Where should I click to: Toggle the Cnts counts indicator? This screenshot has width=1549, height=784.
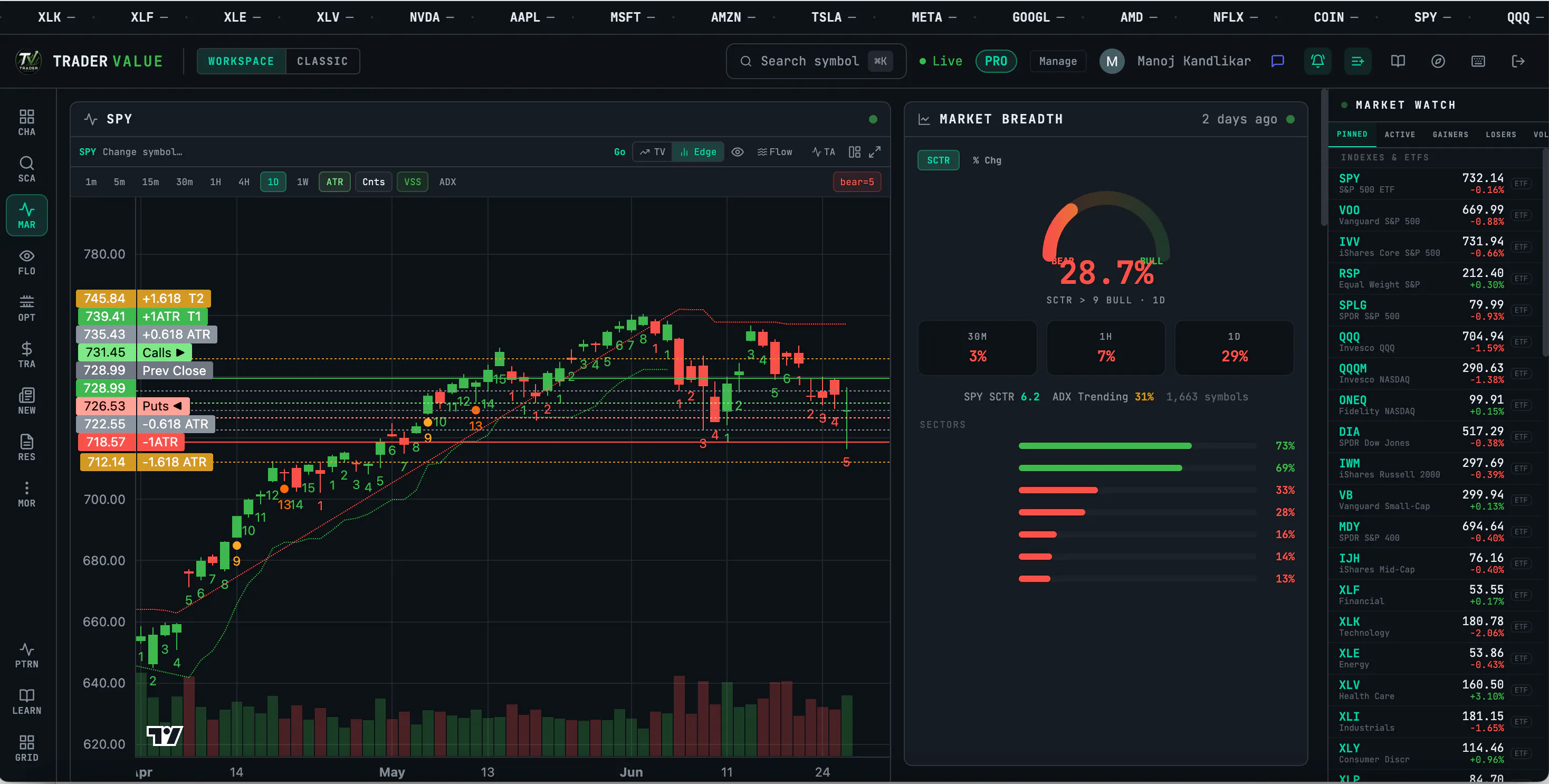(x=374, y=181)
